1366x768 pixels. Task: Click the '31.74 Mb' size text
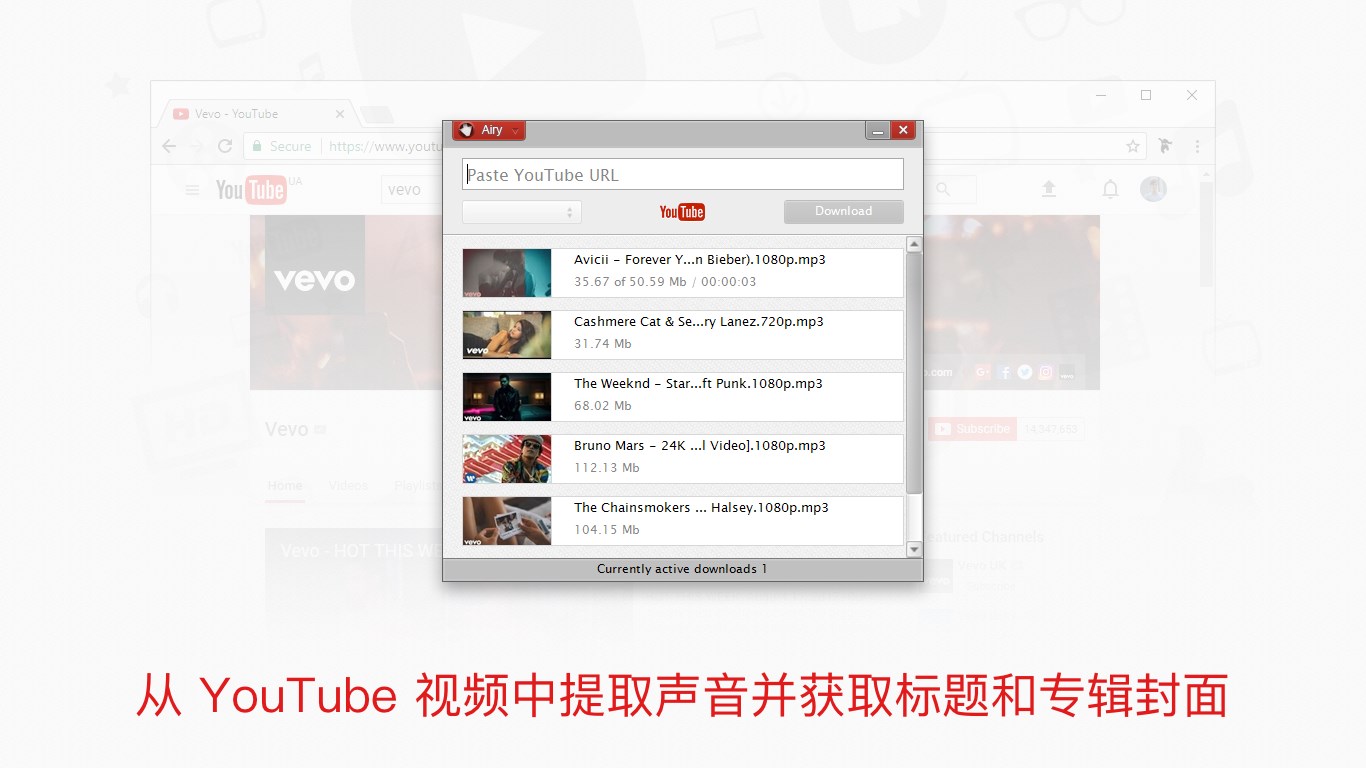tap(603, 344)
